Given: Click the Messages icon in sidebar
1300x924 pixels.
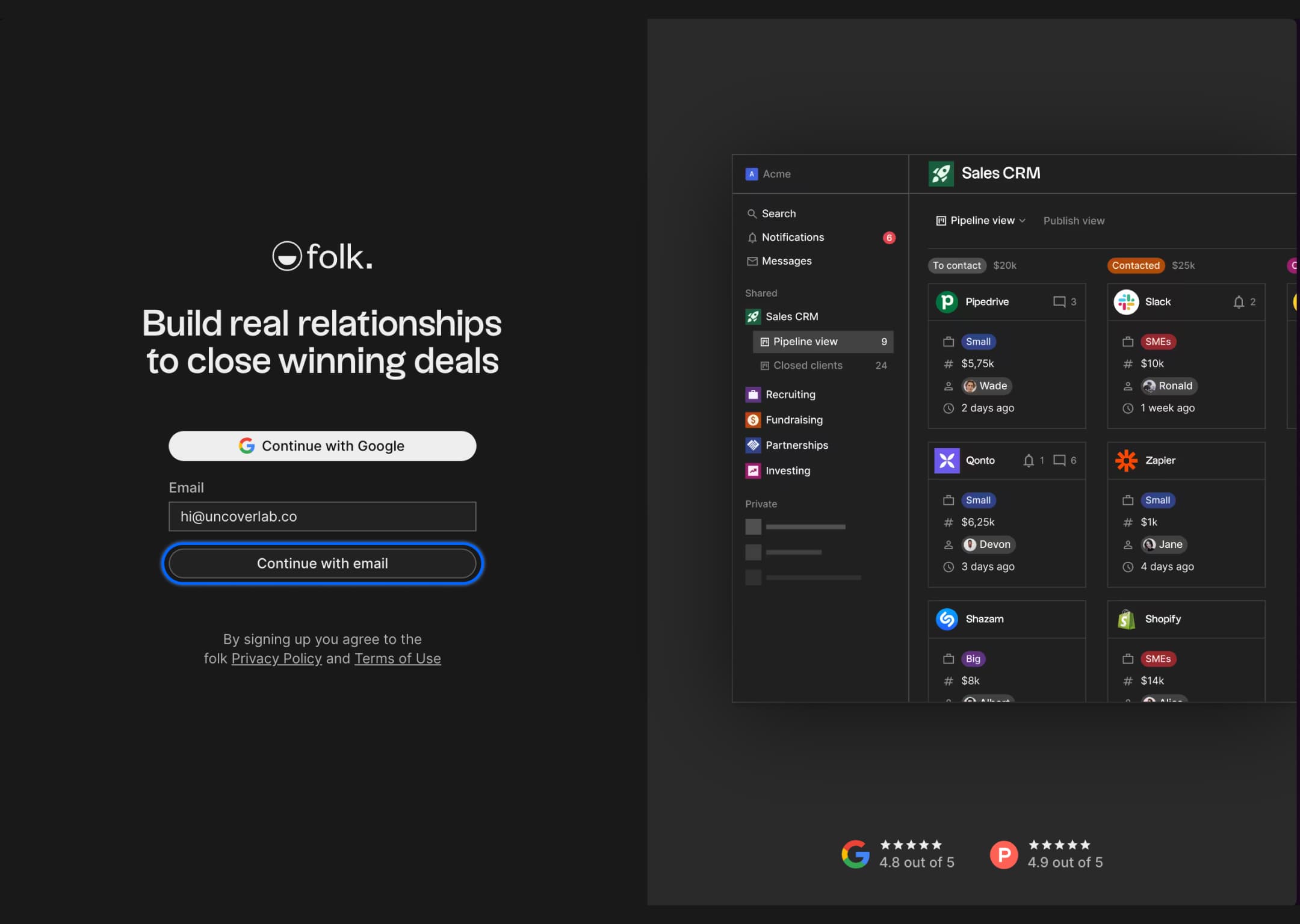Looking at the screenshot, I should [752, 260].
